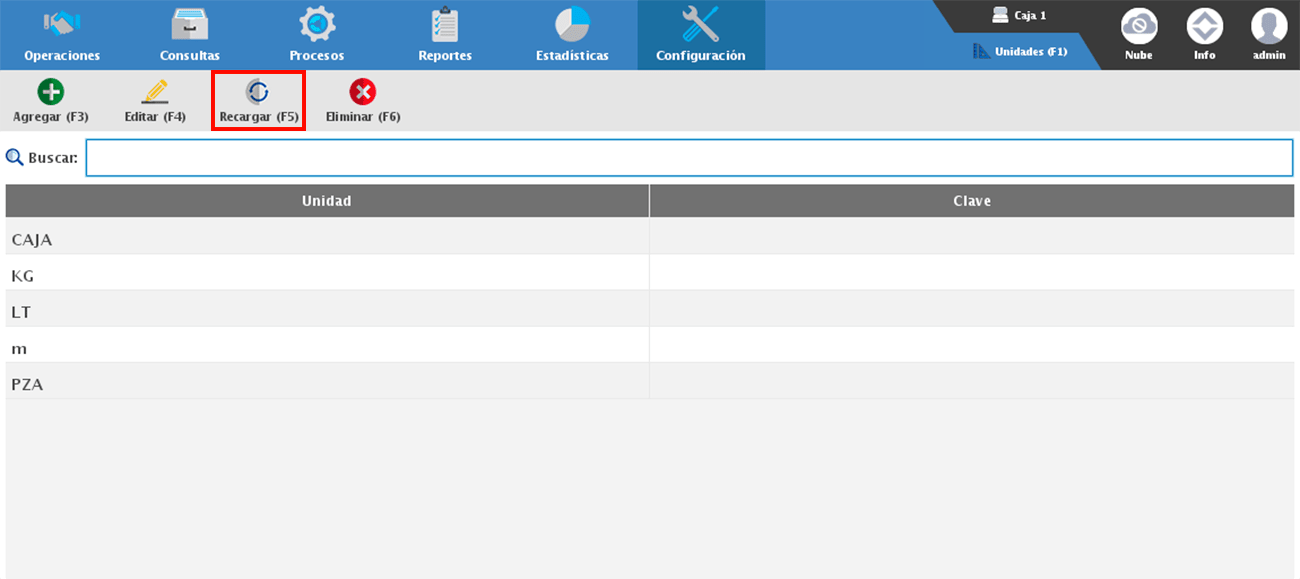
Task: Open the Procesos gear icon
Action: point(317,24)
